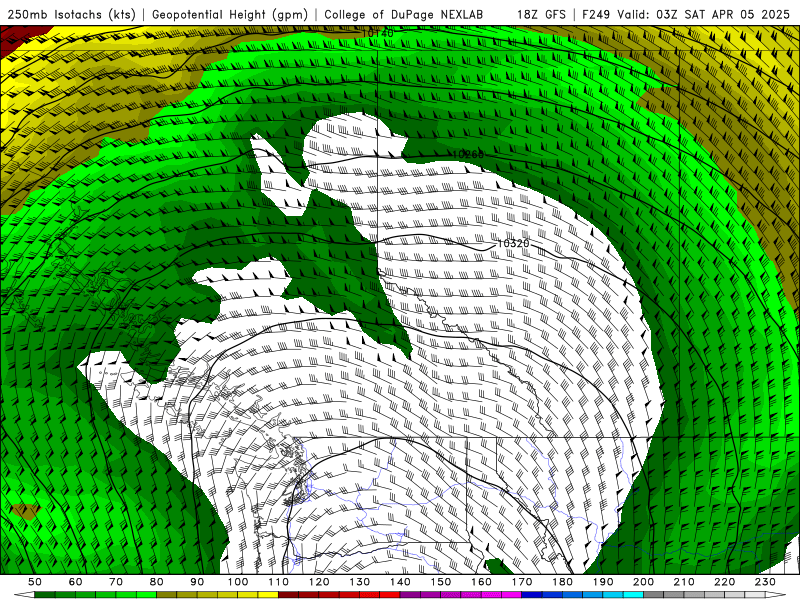Click the 'Valid: 03Z SAT APR 05 2025' text

coord(703,14)
